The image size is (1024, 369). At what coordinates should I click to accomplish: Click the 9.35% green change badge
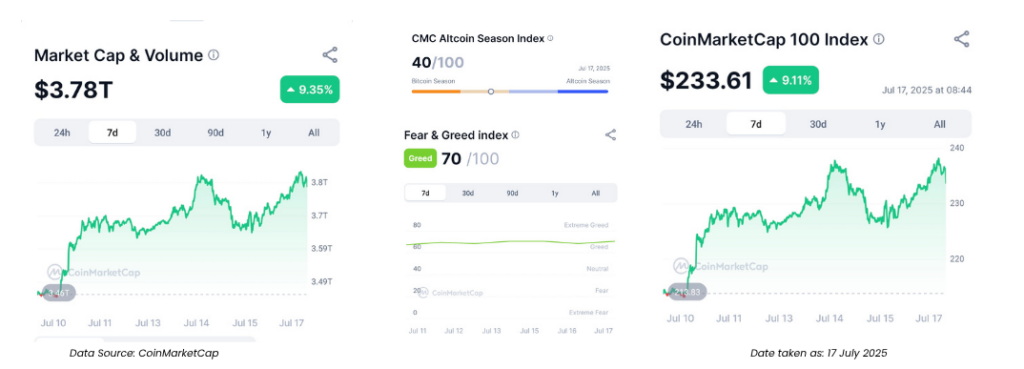pyautogui.click(x=310, y=90)
